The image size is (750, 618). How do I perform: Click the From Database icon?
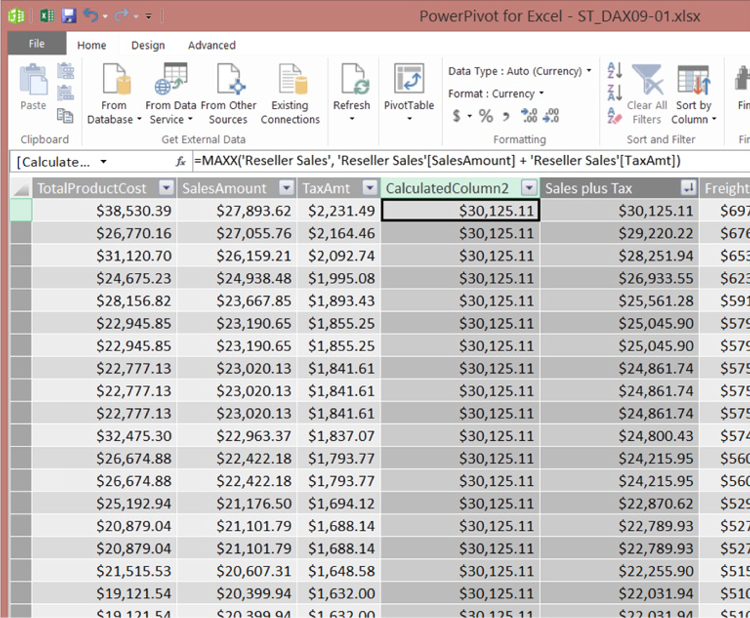click(113, 80)
